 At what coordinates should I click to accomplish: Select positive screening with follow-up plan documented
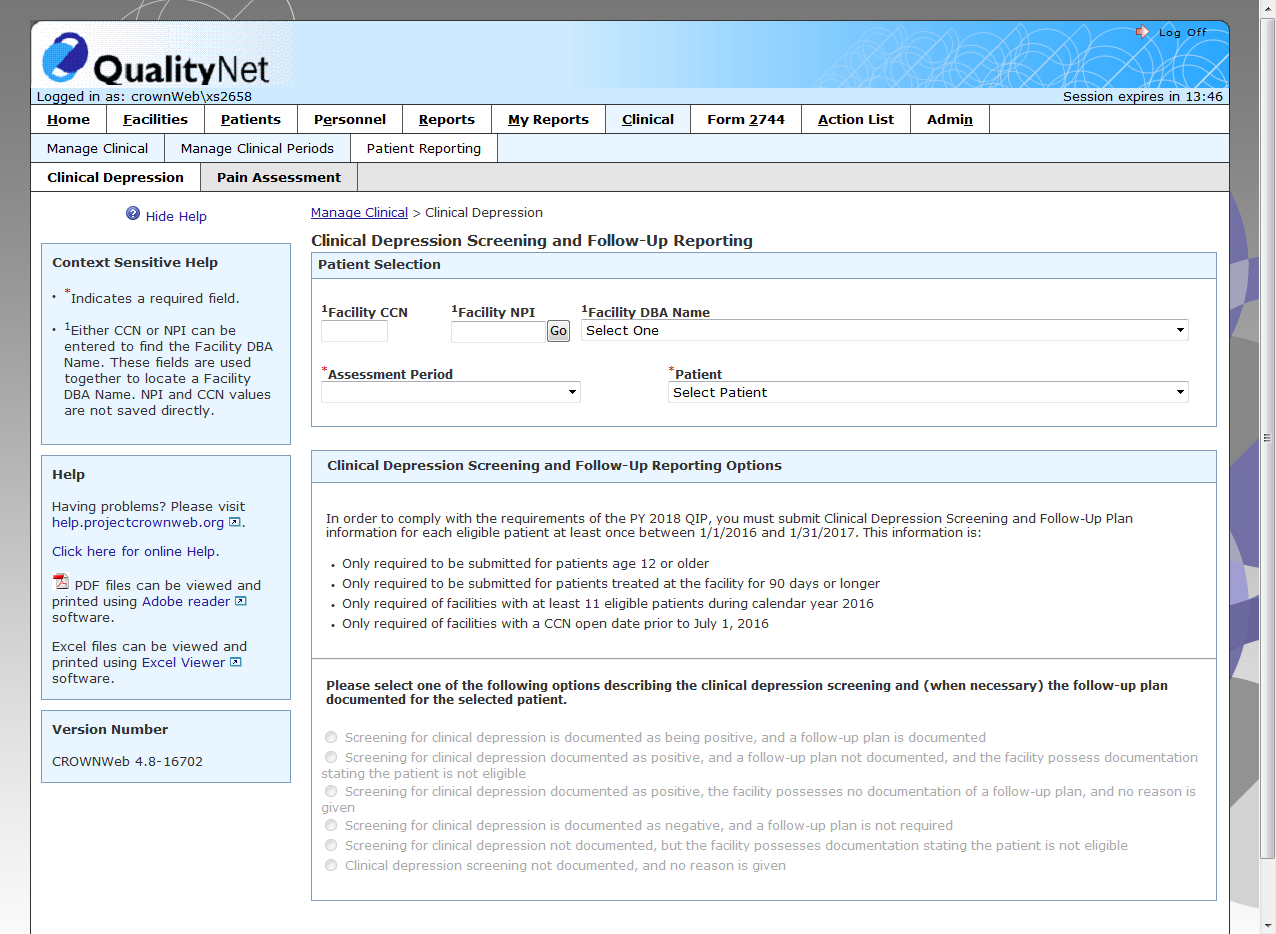click(331, 737)
